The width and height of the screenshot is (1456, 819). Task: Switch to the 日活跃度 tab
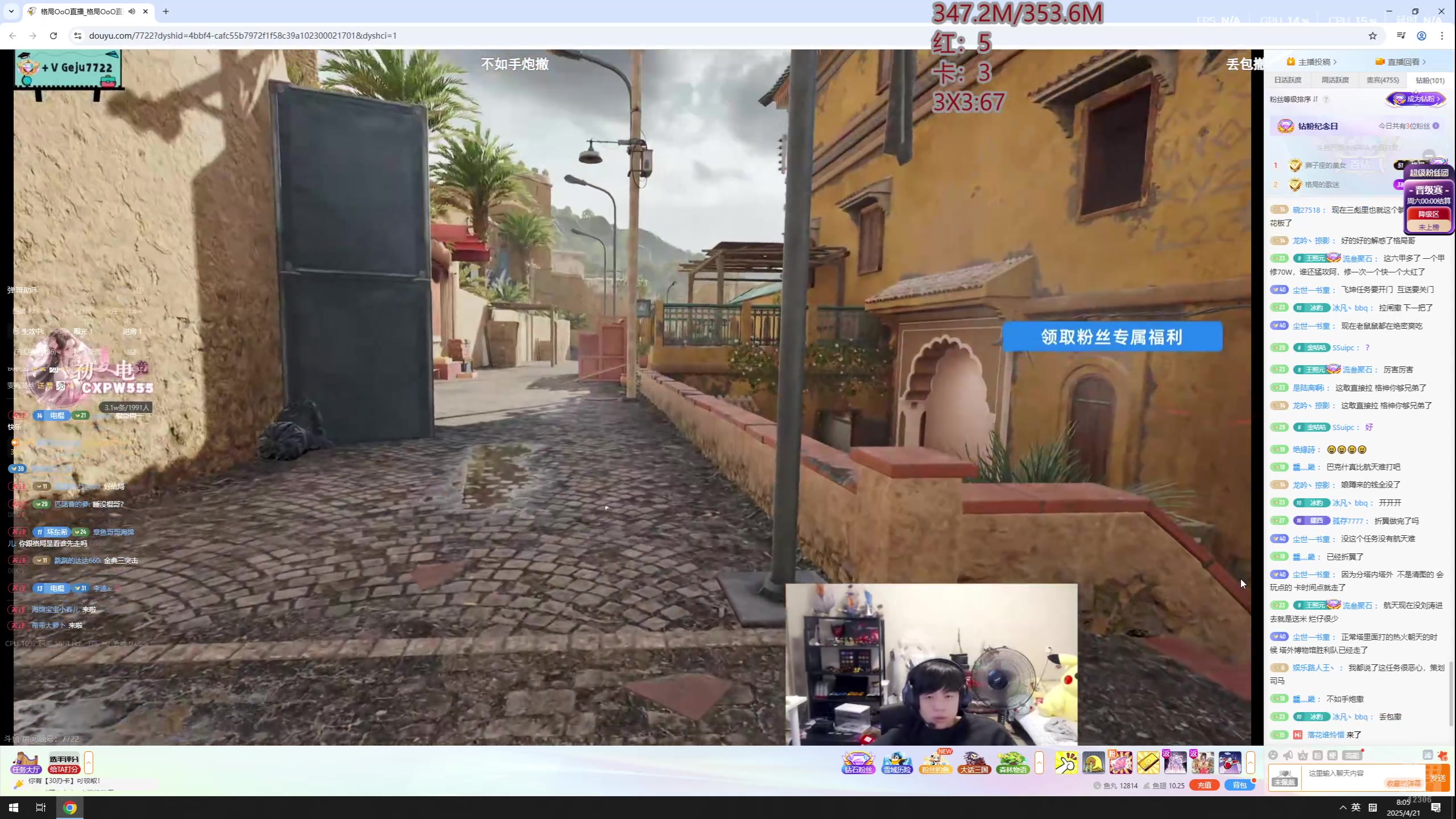(1287, 80)
